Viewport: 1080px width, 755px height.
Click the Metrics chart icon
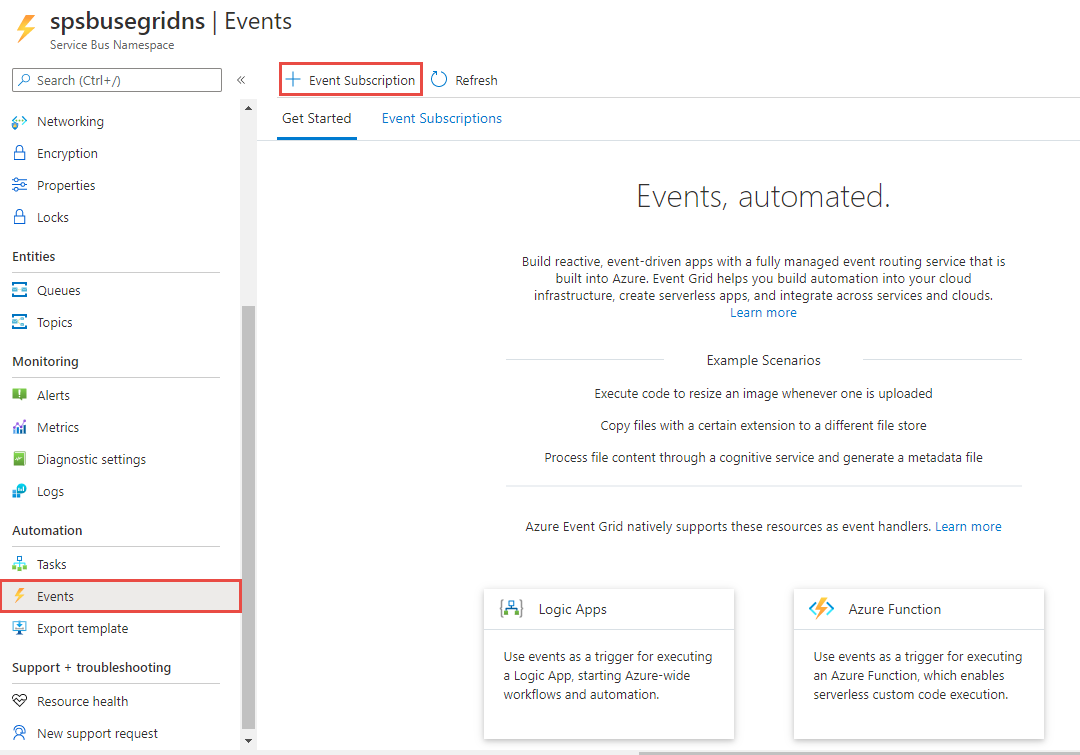[x=19, y=428]
